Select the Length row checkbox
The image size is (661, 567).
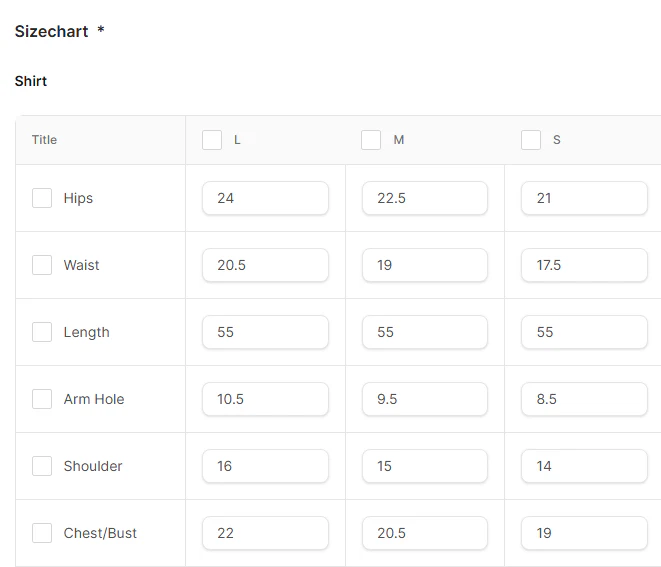tap(42, 332)
